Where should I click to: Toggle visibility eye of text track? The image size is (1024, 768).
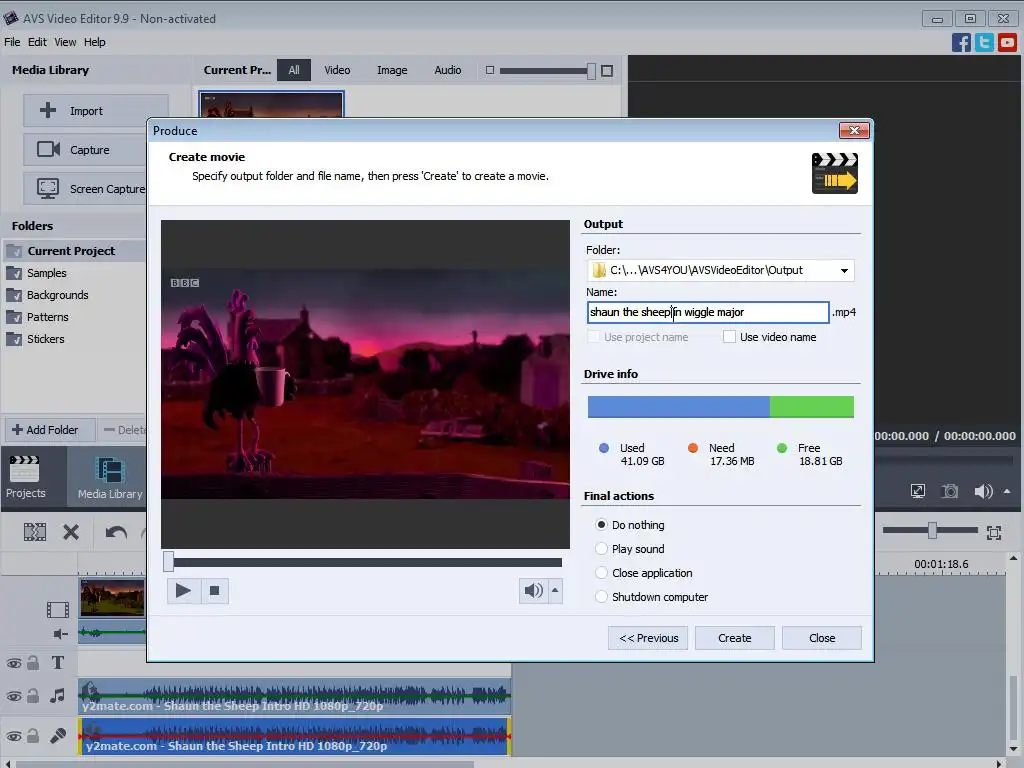14,664
